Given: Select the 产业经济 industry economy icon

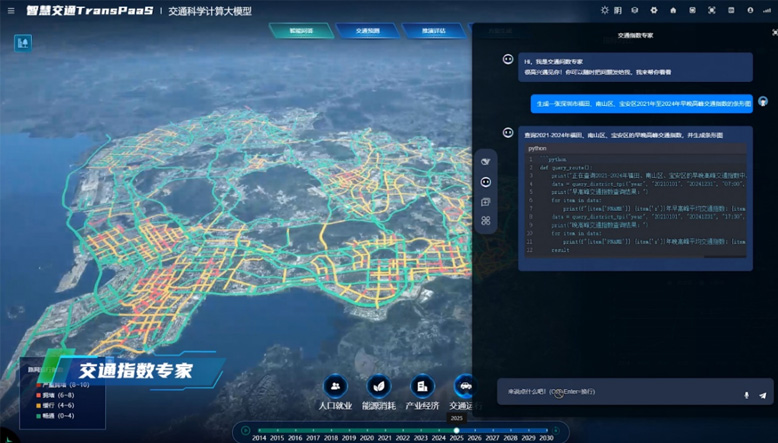Looking at the screenshot, I should click(423, 386).
